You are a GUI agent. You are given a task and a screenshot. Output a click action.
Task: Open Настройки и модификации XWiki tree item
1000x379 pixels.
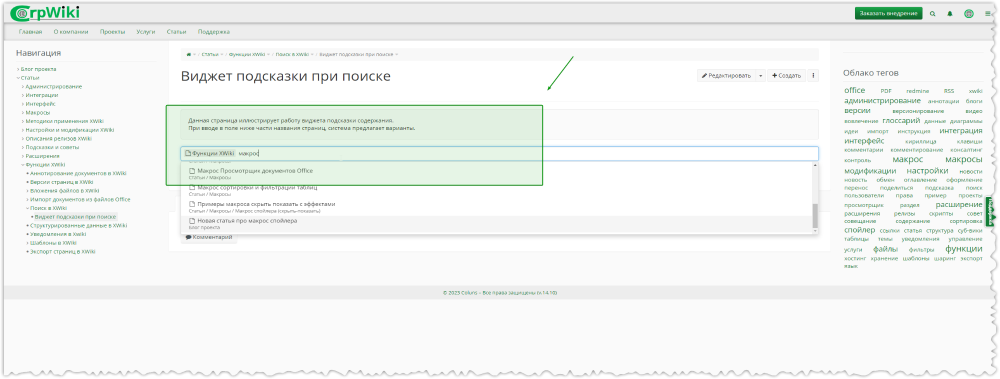pos(70,130)
